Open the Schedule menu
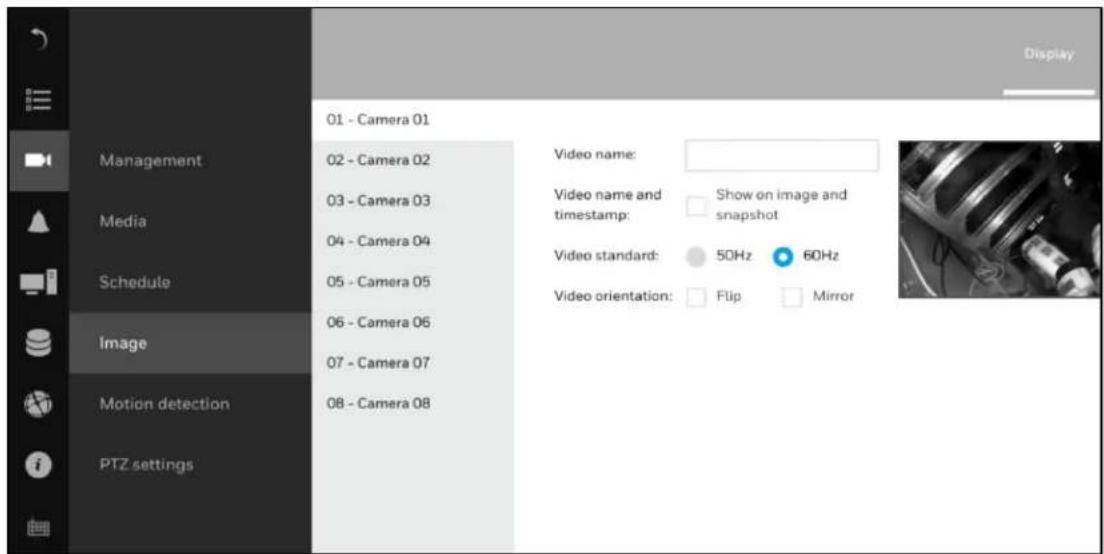Screen dimensions: 1104x554 (x=134, y=282)
